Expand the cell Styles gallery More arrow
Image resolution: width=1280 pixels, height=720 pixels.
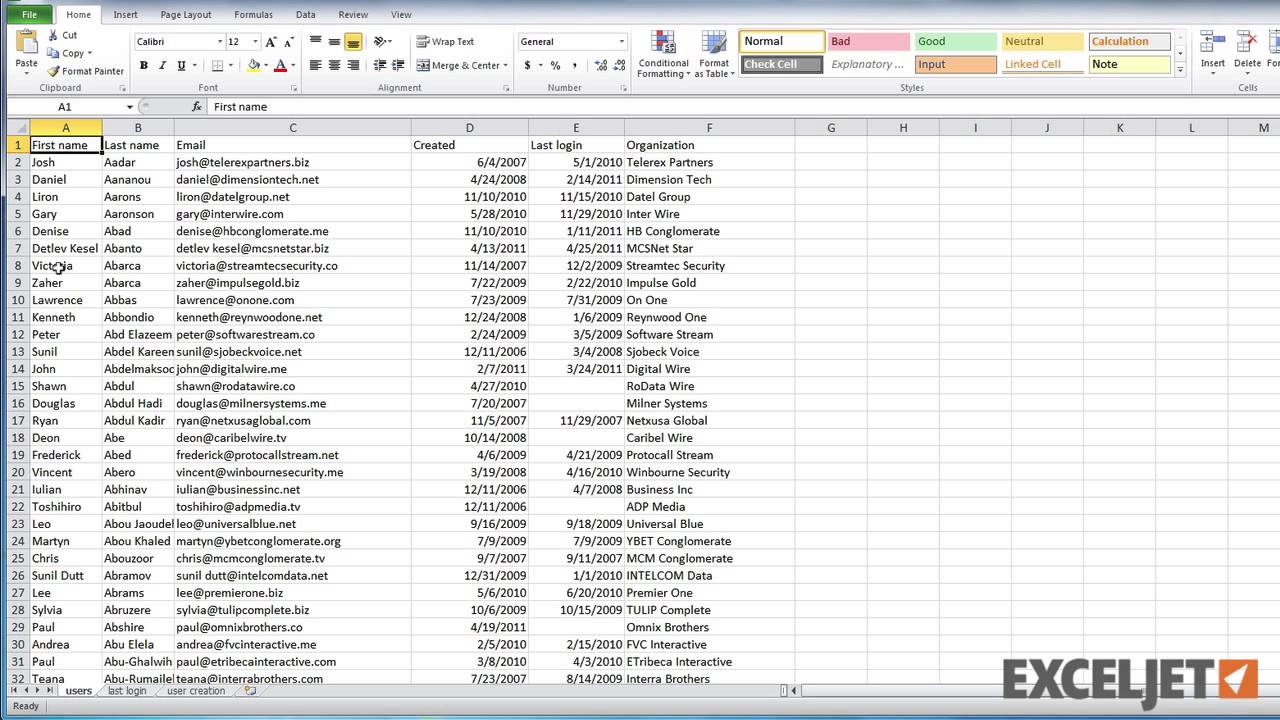click(x=1180, y=70)
